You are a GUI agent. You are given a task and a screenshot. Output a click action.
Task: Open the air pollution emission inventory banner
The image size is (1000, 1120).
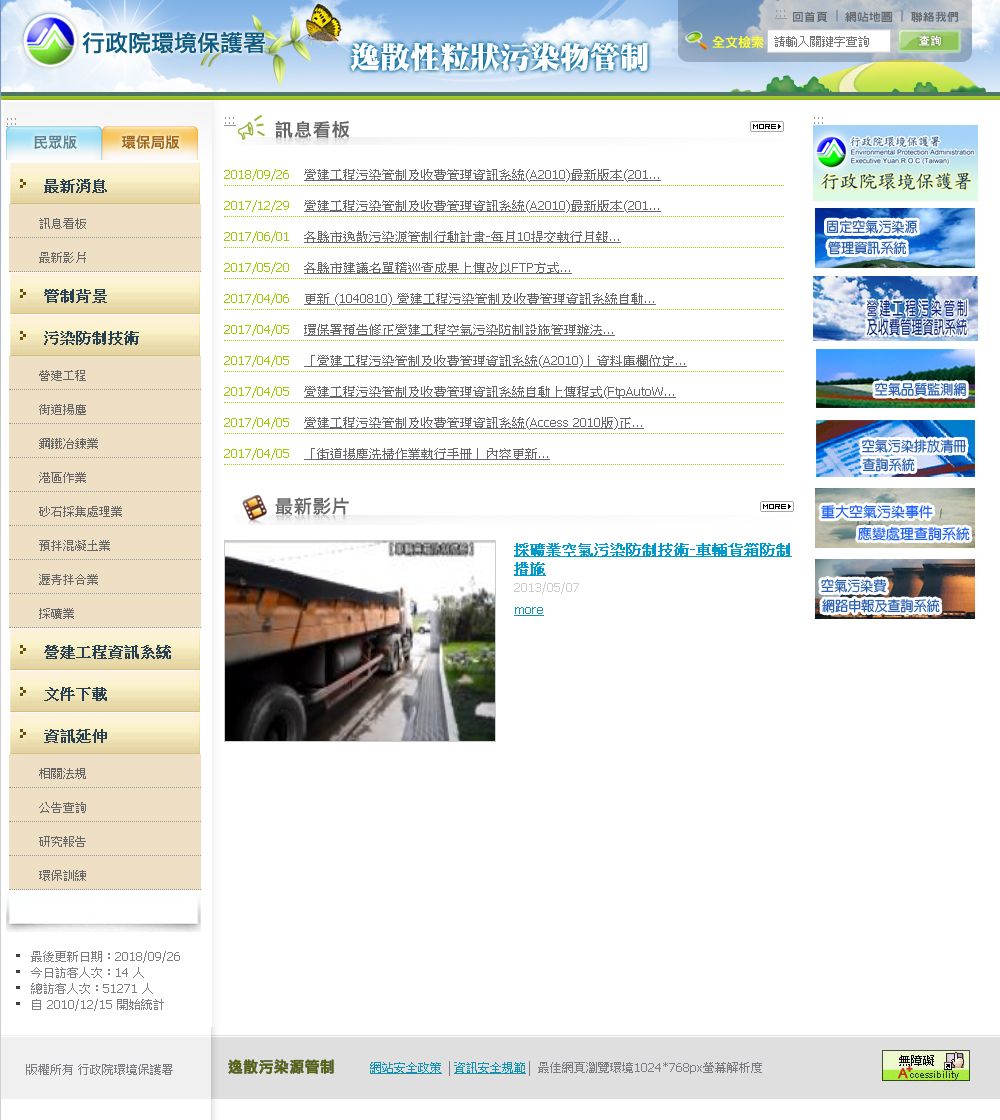click(894, 448)
